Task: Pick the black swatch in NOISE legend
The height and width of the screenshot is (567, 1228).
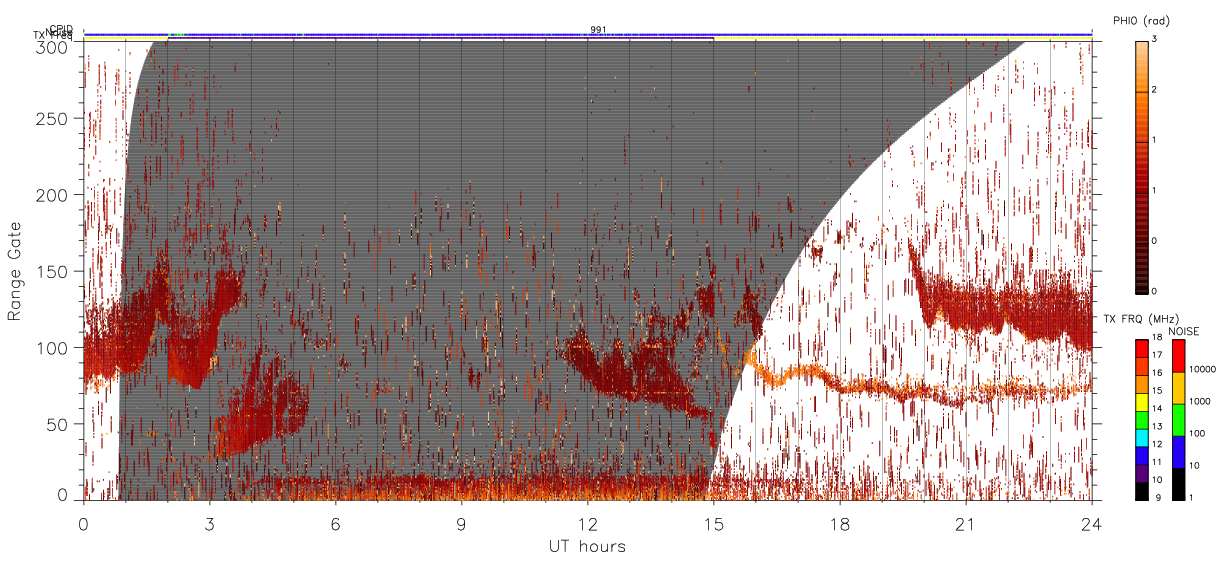Action: (x=1179, y=484)
